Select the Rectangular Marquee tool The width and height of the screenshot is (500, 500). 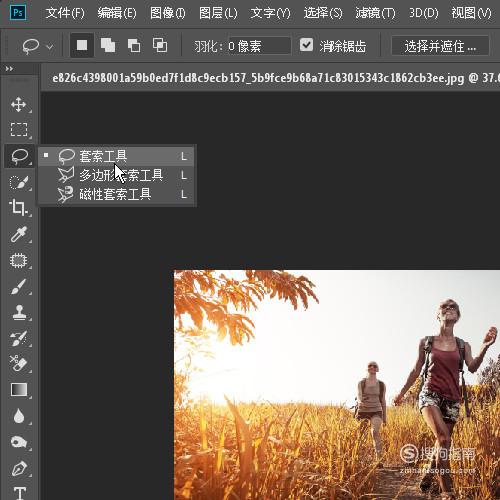(x=19, y=130)
